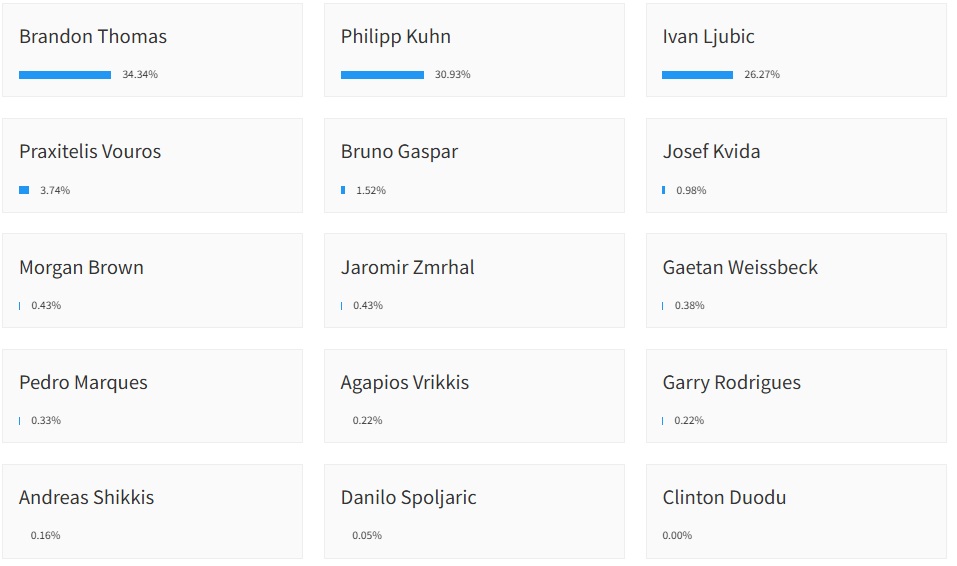The height and width of the screenshot is (566, 957).
Task: Select the Garry Rodrigues name
Action: [x=731, y=383]
